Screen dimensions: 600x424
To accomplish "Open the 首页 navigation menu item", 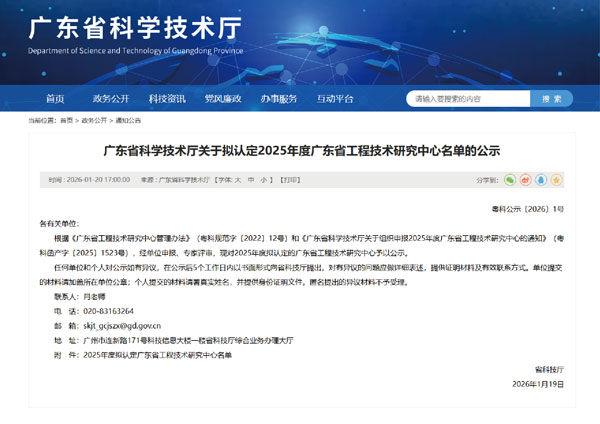I will (55, 98).
